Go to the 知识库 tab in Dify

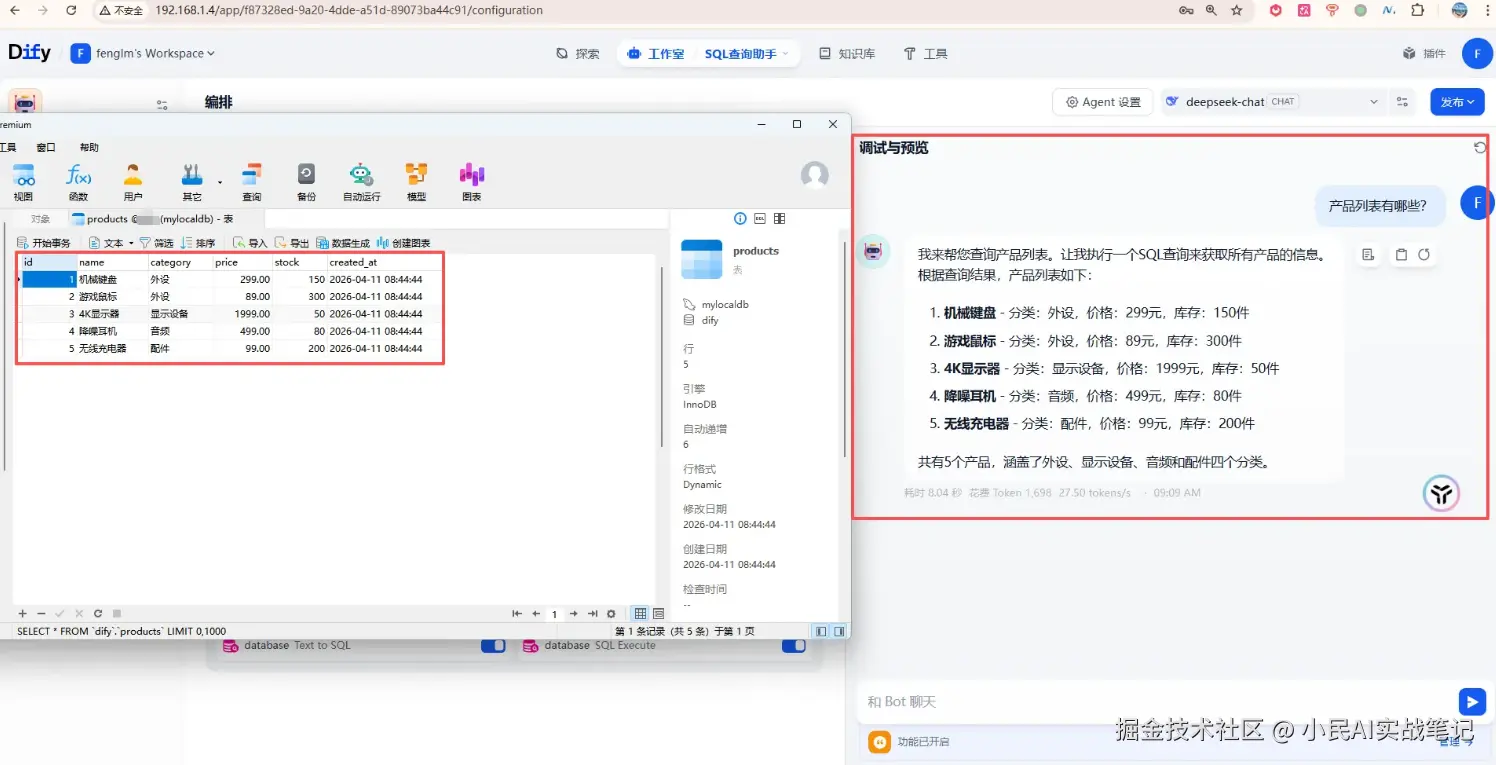846,54
